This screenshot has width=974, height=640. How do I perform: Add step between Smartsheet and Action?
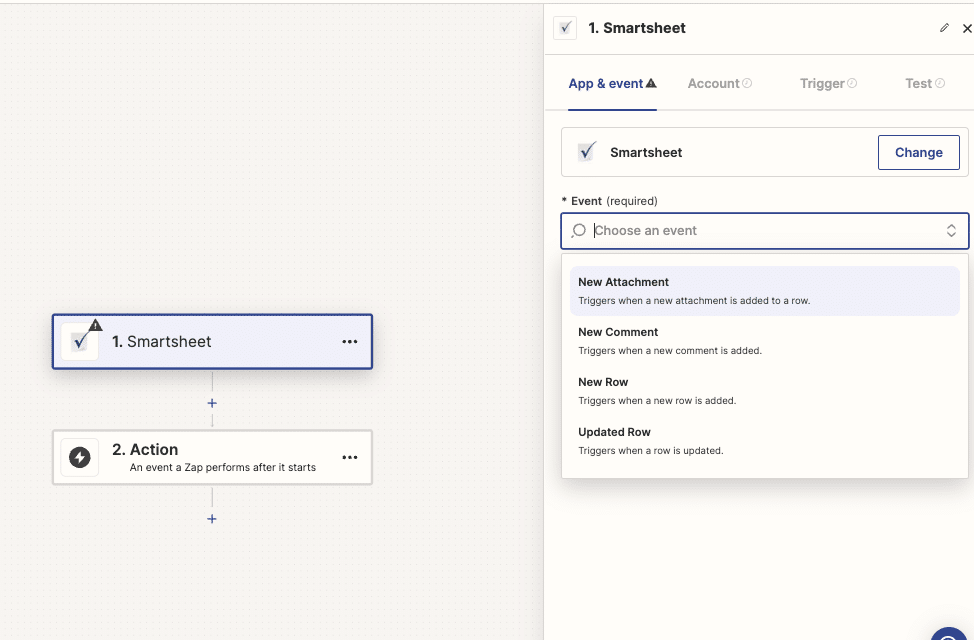(212, 403)
